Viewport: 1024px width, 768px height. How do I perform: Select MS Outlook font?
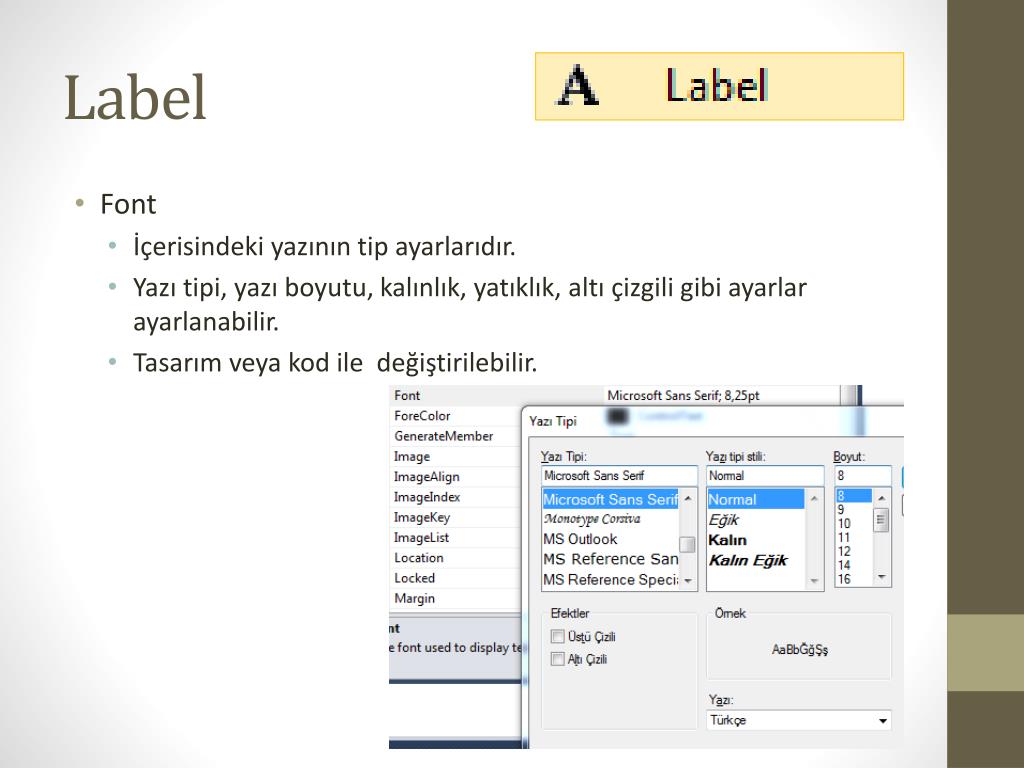coord(611,539)
